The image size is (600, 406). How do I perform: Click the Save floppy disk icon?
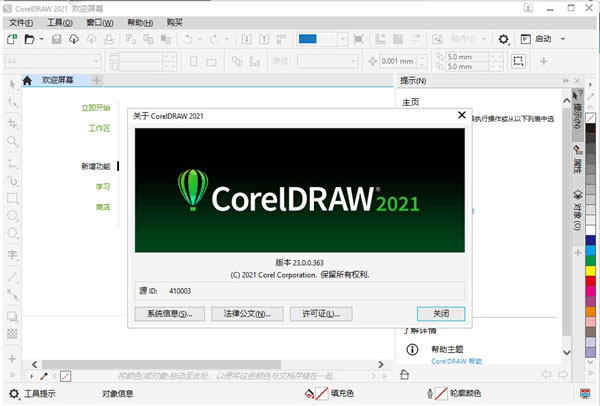pyautogui.click(x=56, y=39)
